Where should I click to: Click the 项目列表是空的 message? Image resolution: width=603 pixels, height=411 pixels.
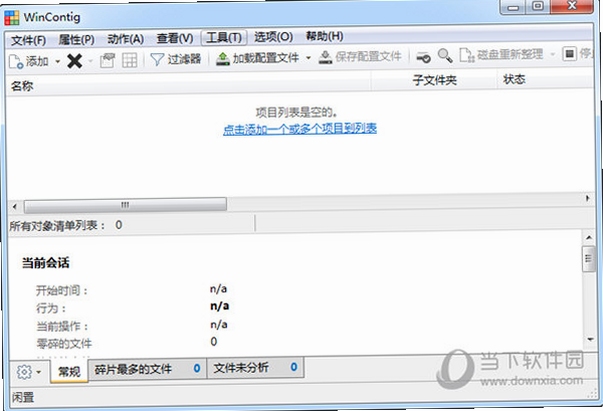point(297,112)
